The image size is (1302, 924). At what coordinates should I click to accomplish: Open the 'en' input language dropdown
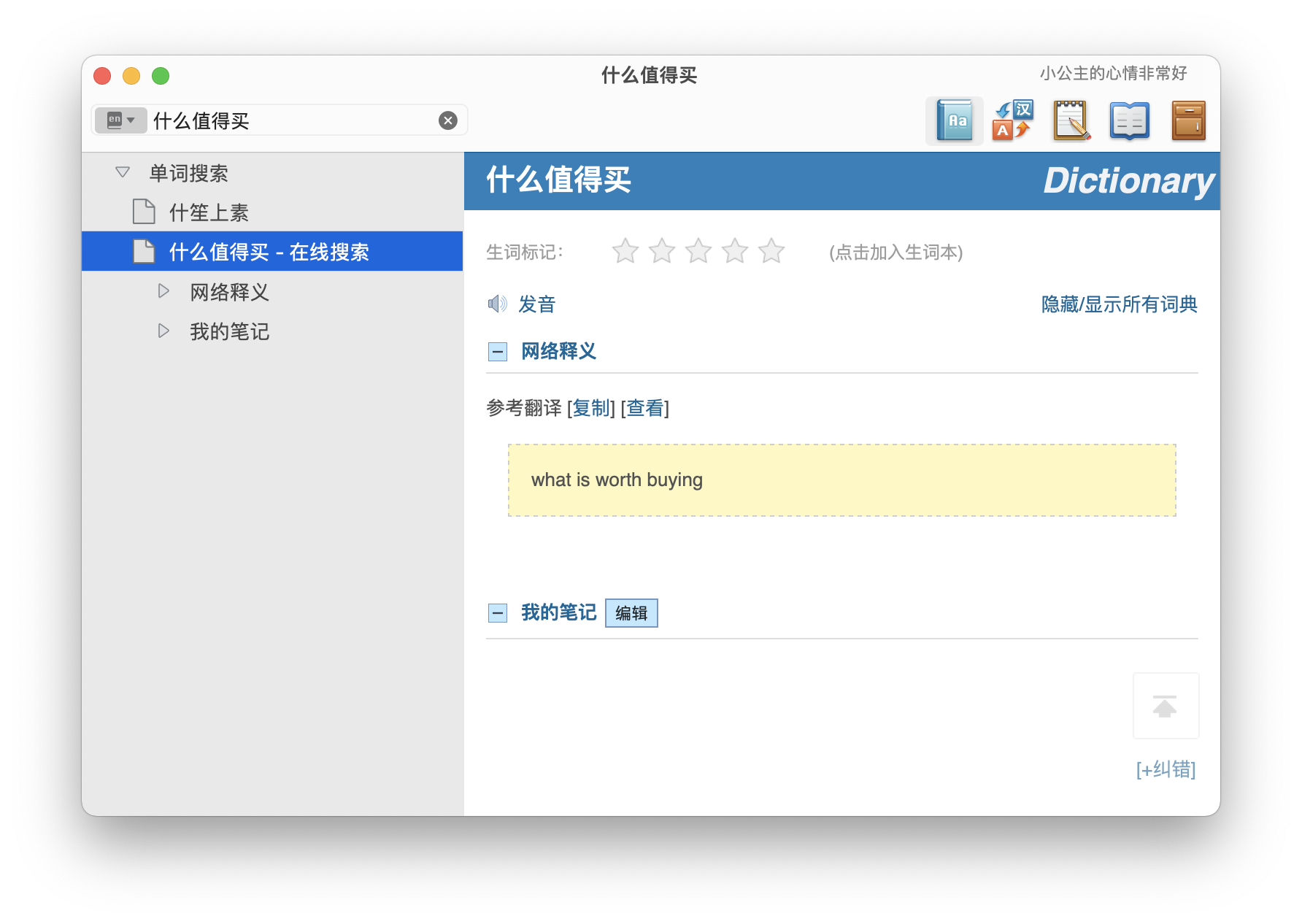pos(121,120)
